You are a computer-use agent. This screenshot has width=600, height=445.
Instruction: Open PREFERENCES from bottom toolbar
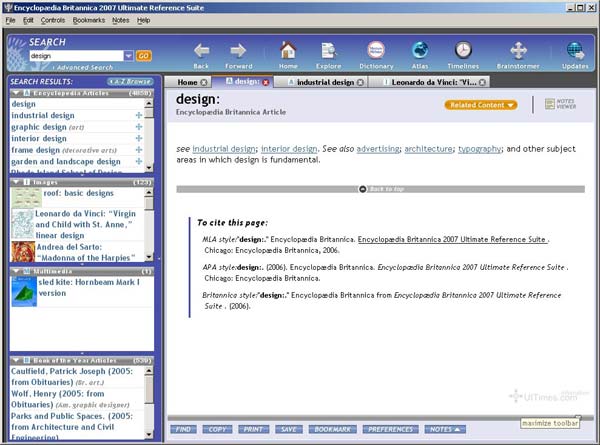point(390,429)
